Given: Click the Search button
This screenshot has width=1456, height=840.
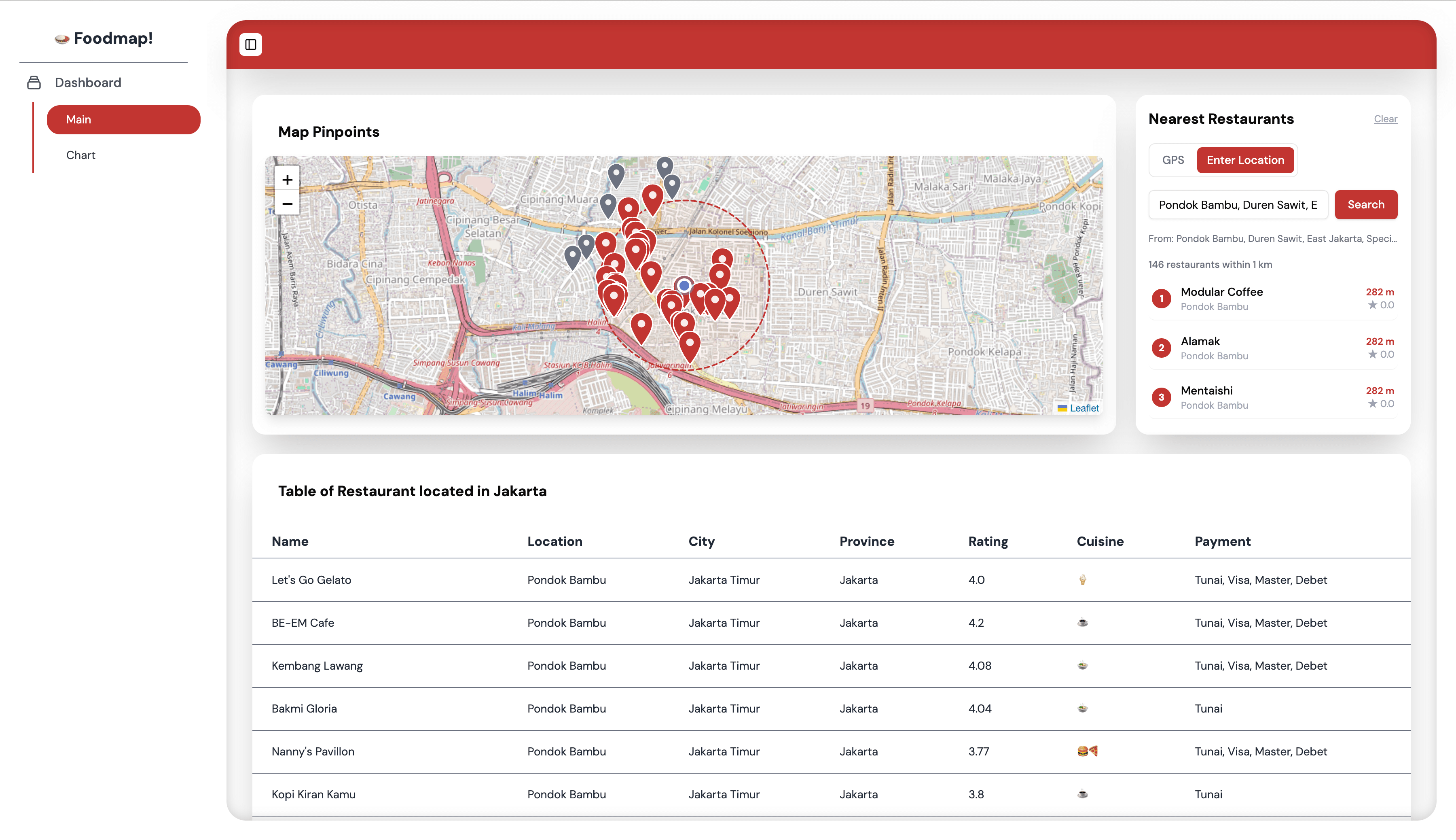Looking at the screenshot, I should [1366, 205].
